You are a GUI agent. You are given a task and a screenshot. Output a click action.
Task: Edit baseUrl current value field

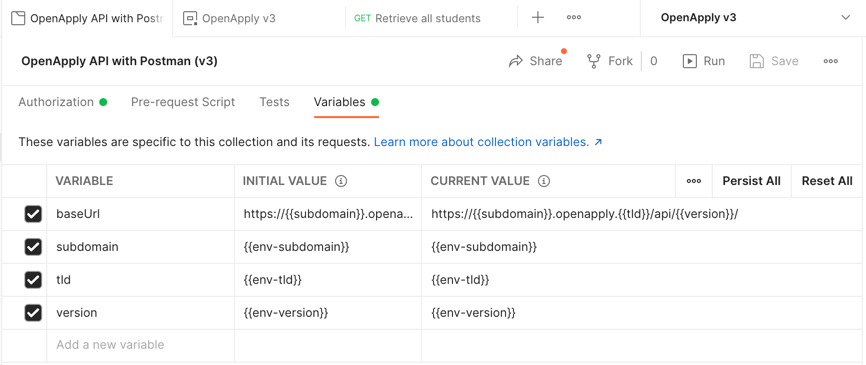pyautogui.click(x=642, y=214)
